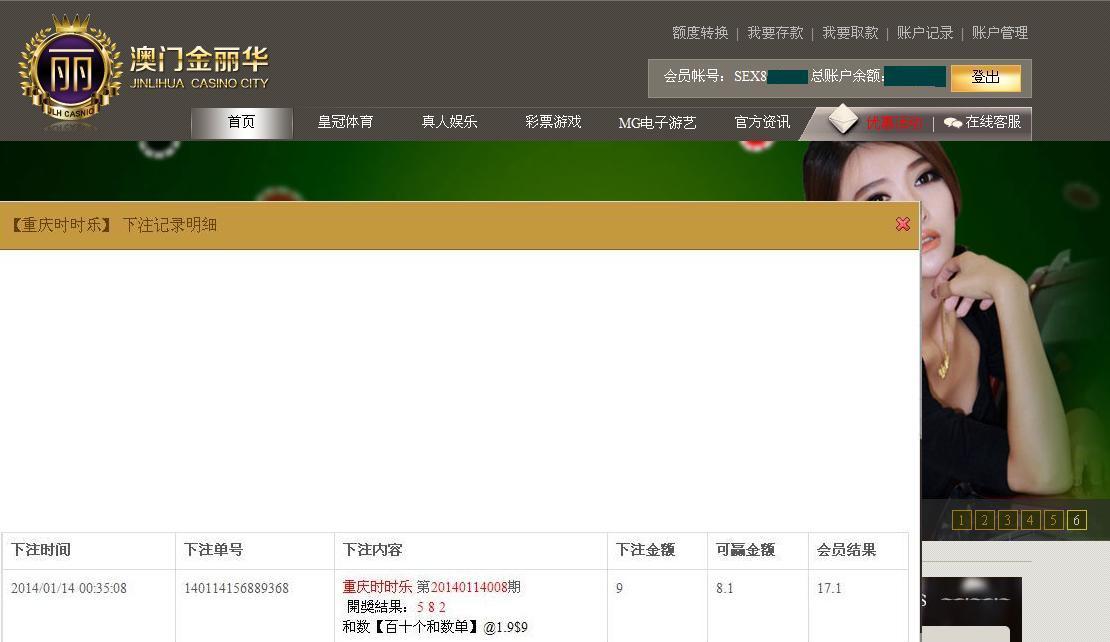Screen dimensions: 1110x642
Task: Open 账户记录 link
Action: [925, 33]
